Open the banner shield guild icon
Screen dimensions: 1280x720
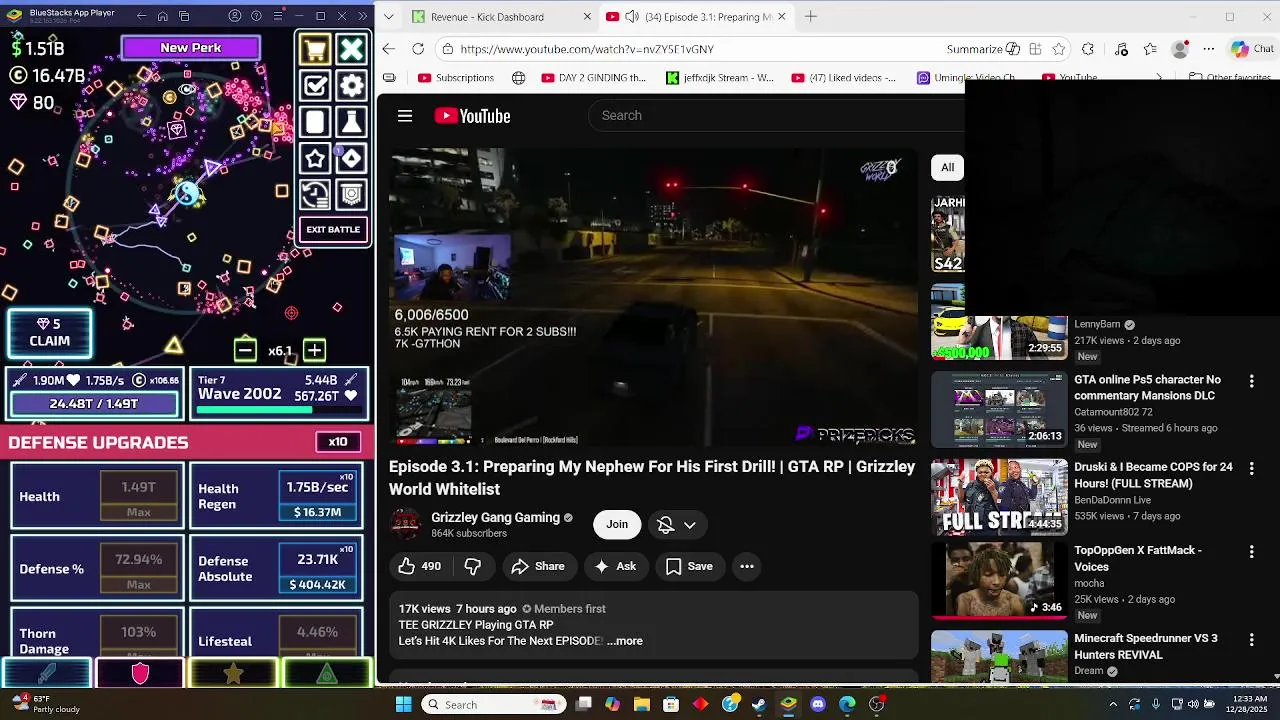[x=352, y=195]
